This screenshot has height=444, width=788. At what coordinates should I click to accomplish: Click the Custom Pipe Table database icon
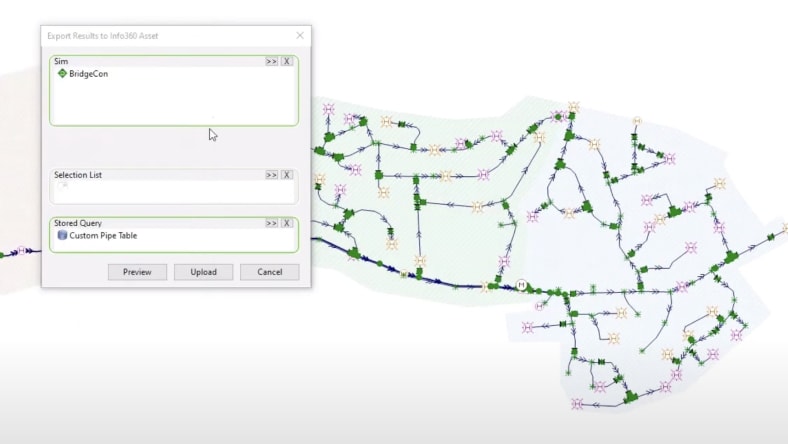coord(62,236)
